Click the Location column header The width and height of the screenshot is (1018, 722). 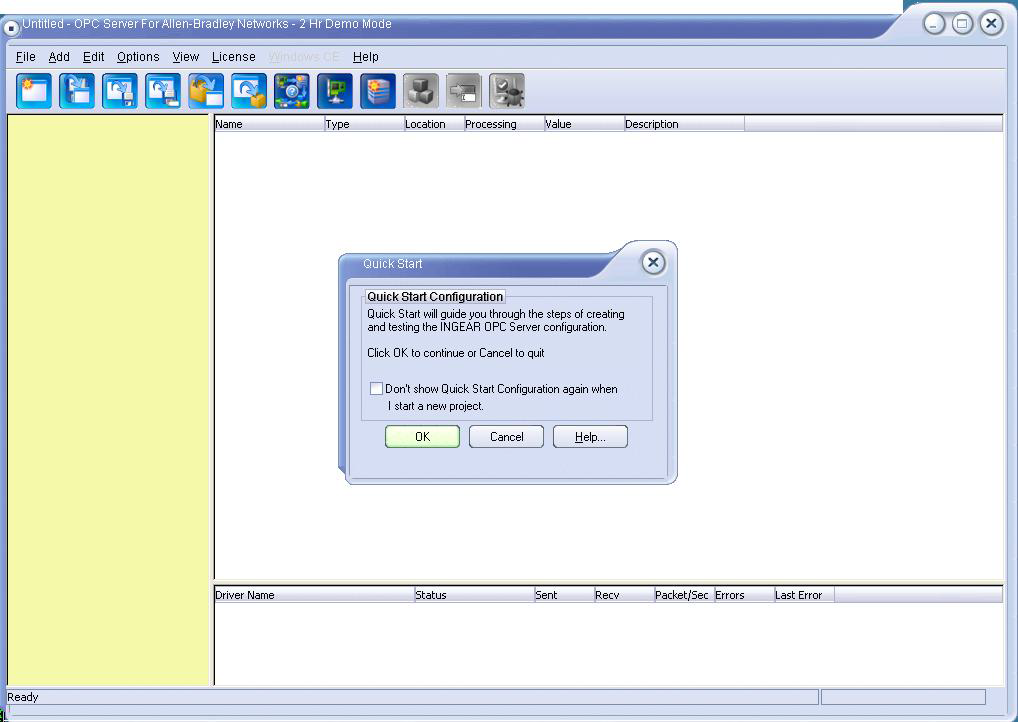click(434, 124)
